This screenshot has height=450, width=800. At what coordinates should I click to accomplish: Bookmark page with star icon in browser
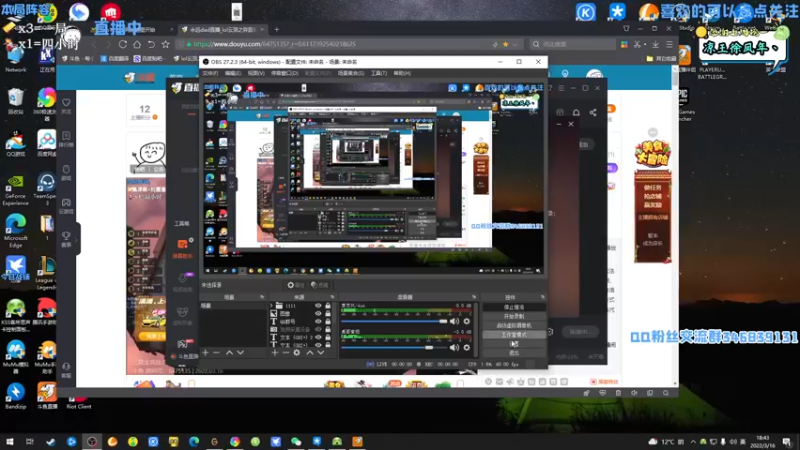click(165, 44)
